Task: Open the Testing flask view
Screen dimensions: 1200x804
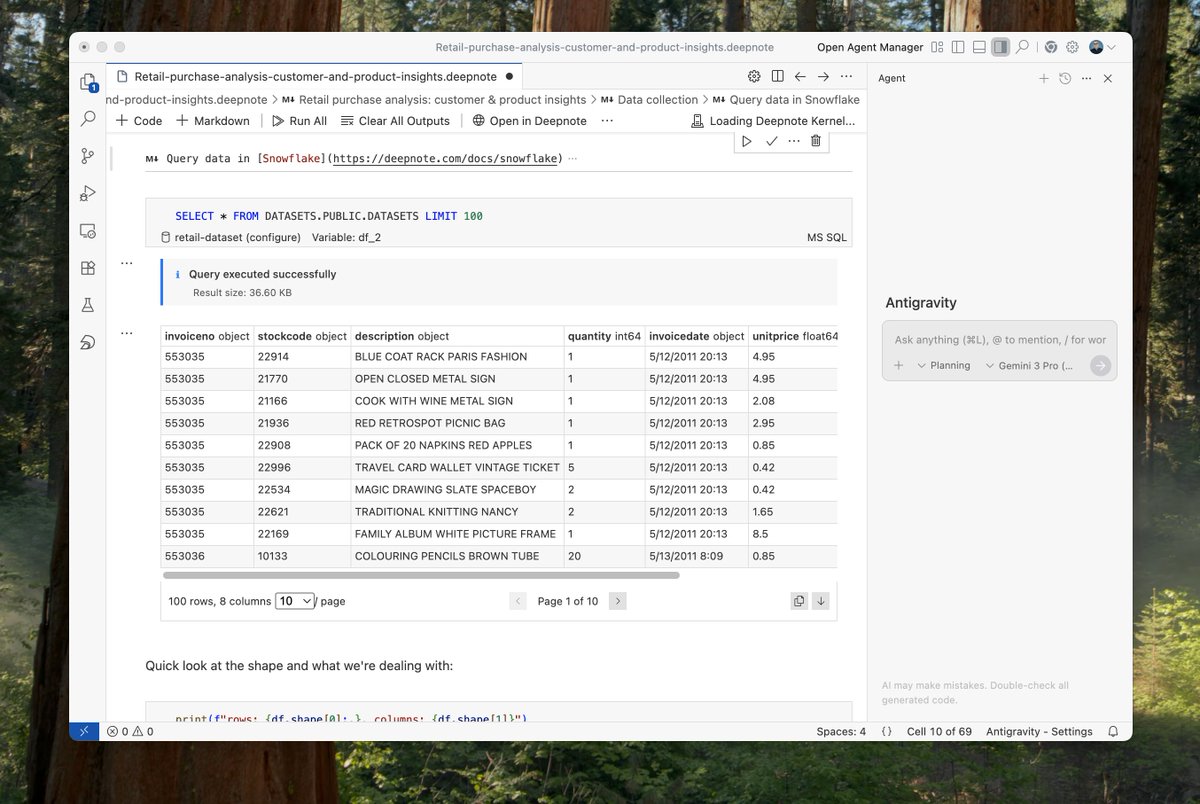Action: click(88, 305)
